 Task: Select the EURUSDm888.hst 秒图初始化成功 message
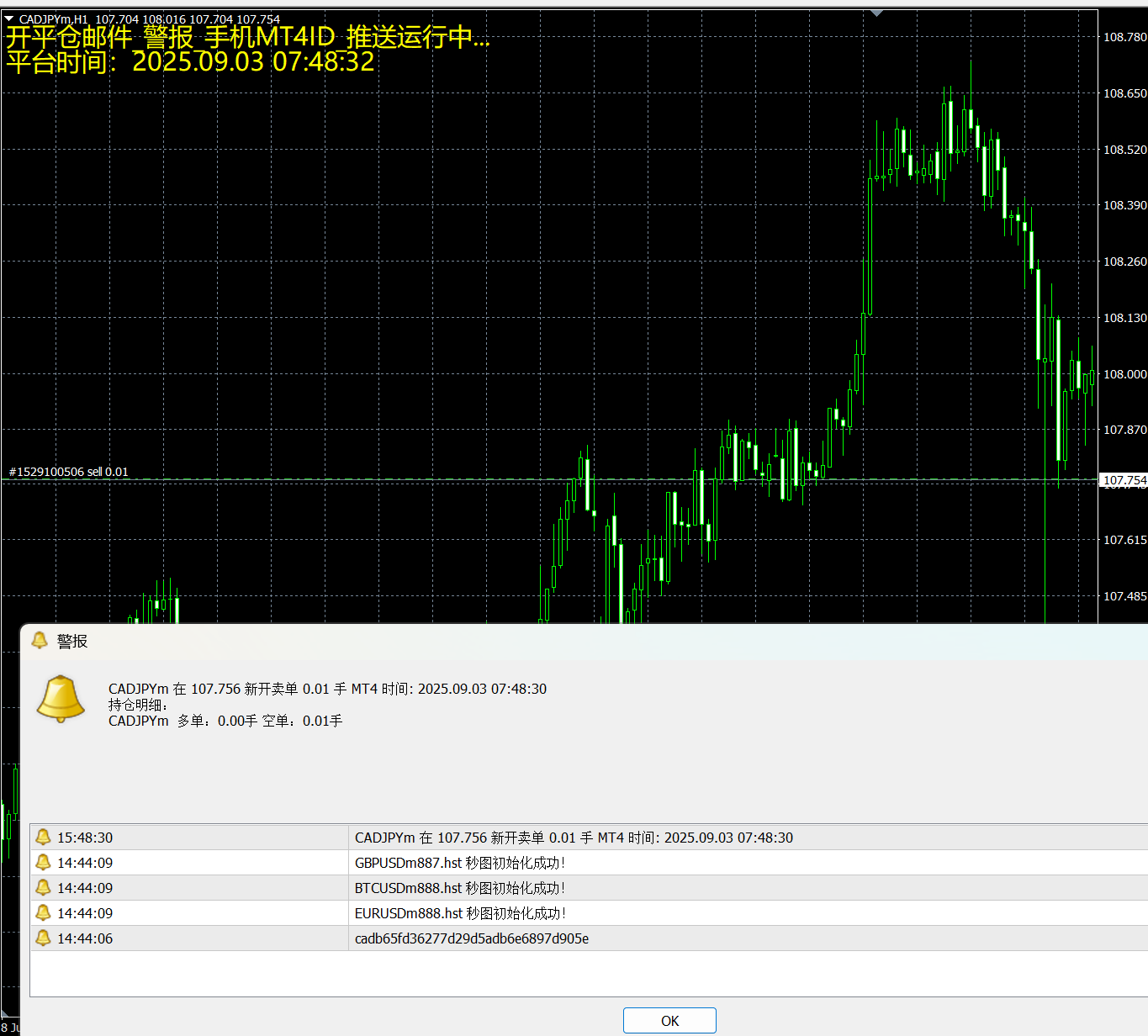[x=460, y=913]
